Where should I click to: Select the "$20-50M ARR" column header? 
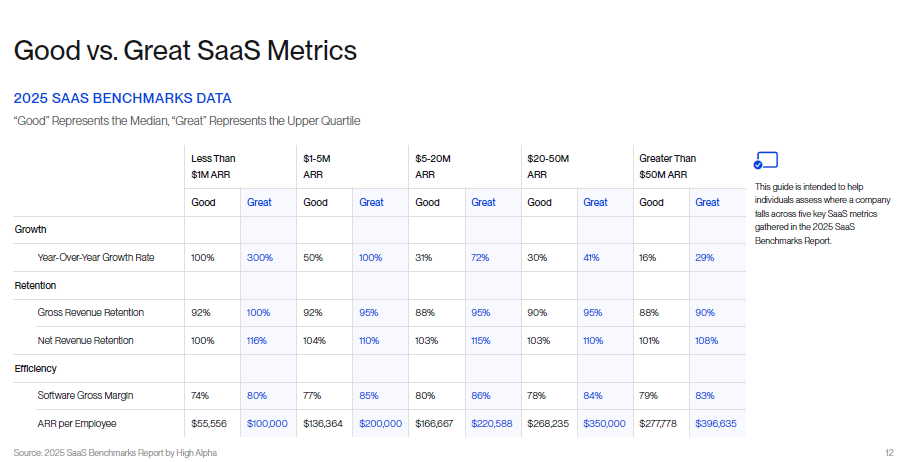(547, 166)
